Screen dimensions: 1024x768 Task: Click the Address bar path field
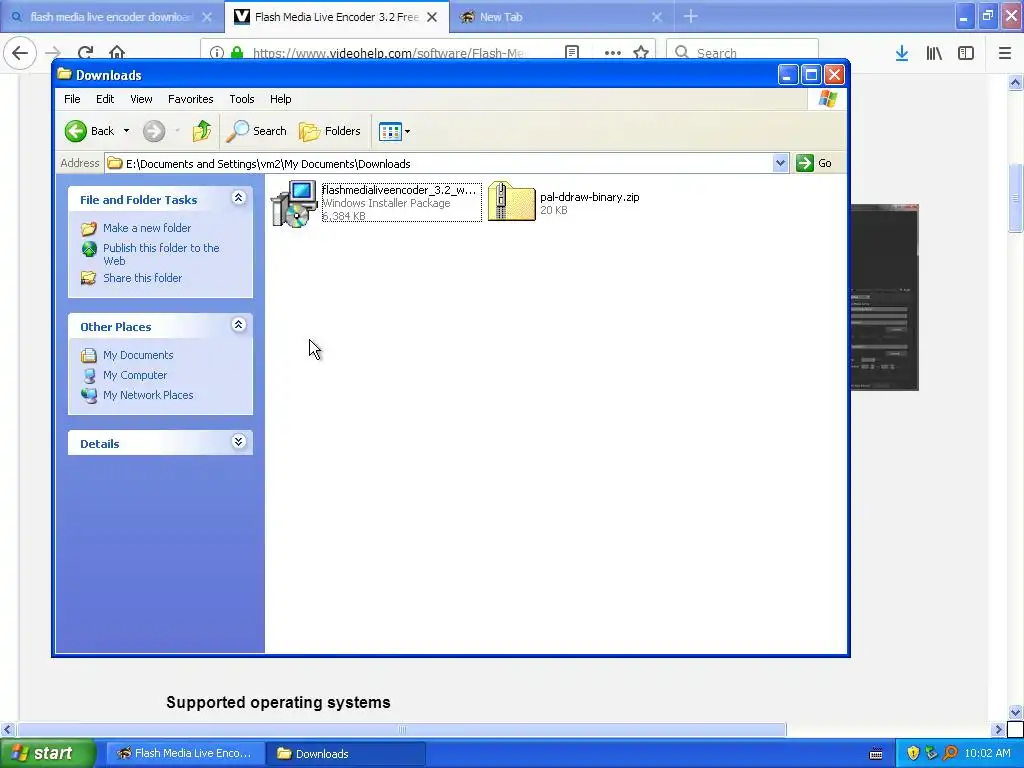(438, 163)
